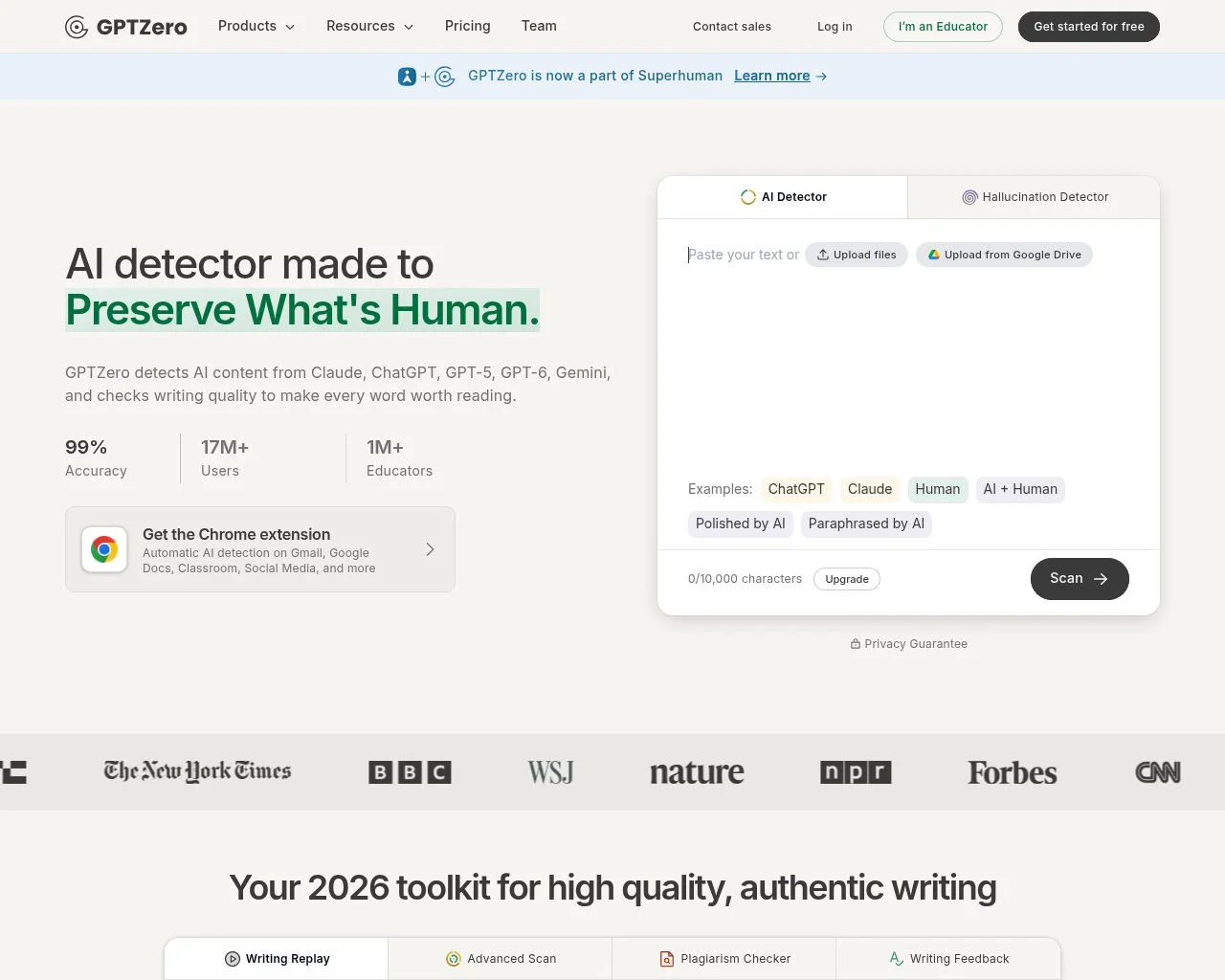Click Get the Chrome extension title
This screenshot has height=980, width=1225.
pos(236,534)
